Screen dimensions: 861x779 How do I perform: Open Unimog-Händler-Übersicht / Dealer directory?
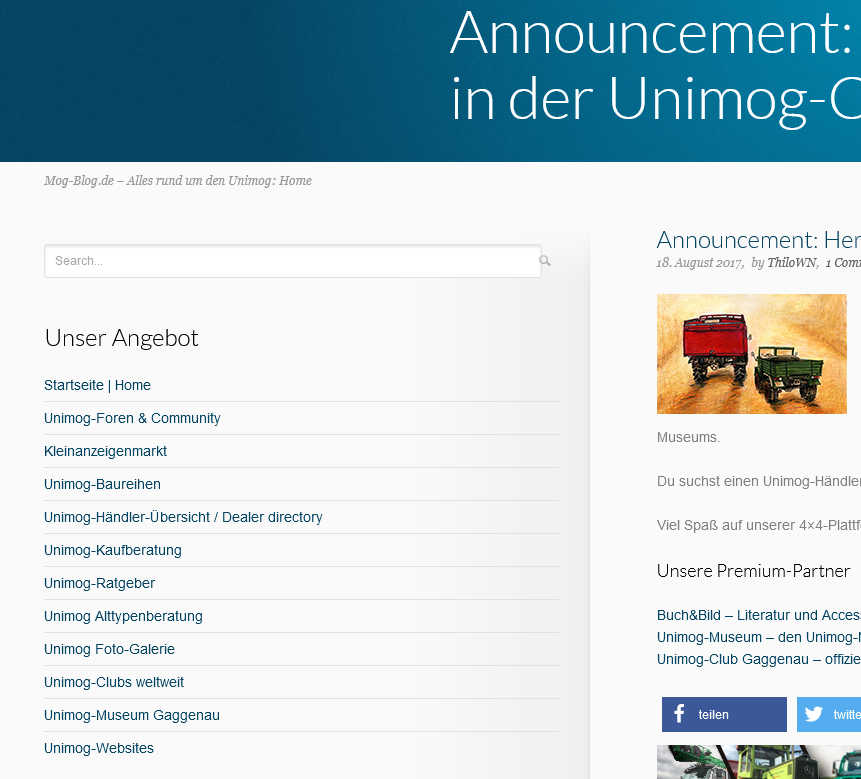pos(183,517)
